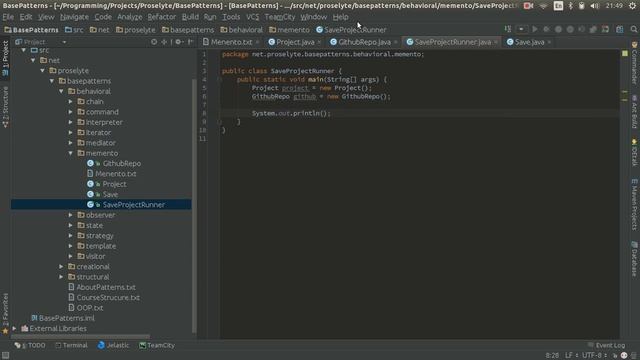
Task: Expand the structural folder
Action: point(61,277)
